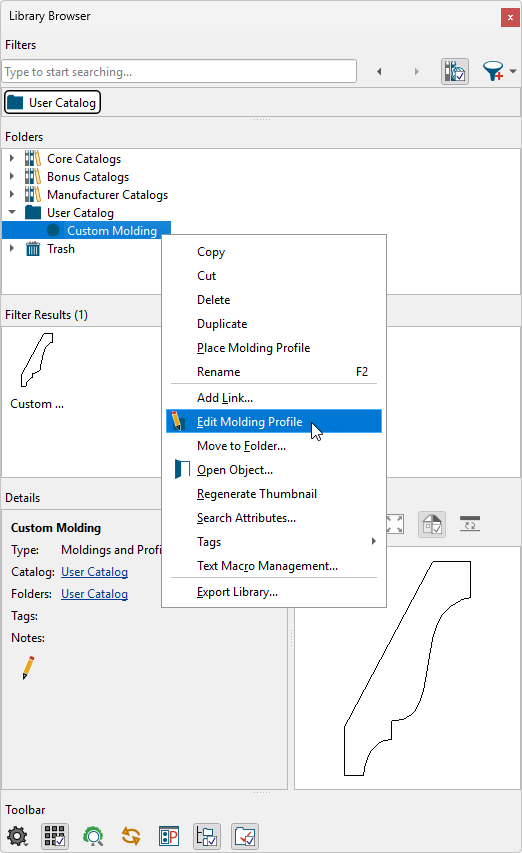Choose Edit Molding Profile entry
The image size is (522, 853).
274,422
